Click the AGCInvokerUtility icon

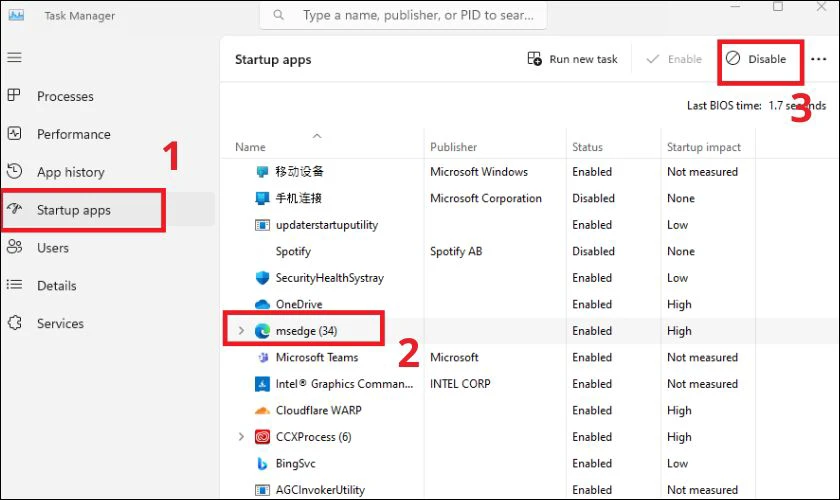(x=262, y=490)
